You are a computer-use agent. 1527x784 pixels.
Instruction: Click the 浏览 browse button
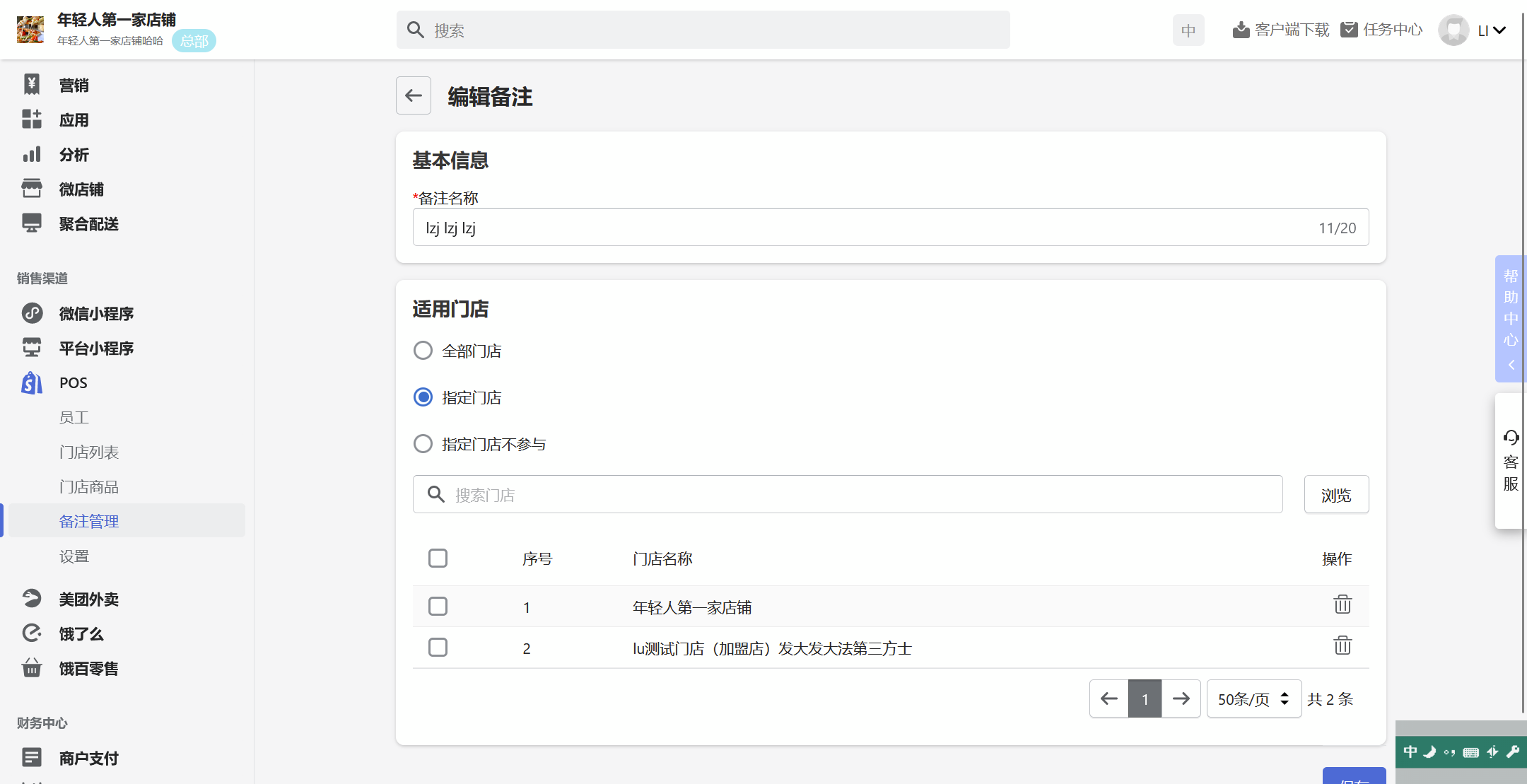pos(1335,495)
